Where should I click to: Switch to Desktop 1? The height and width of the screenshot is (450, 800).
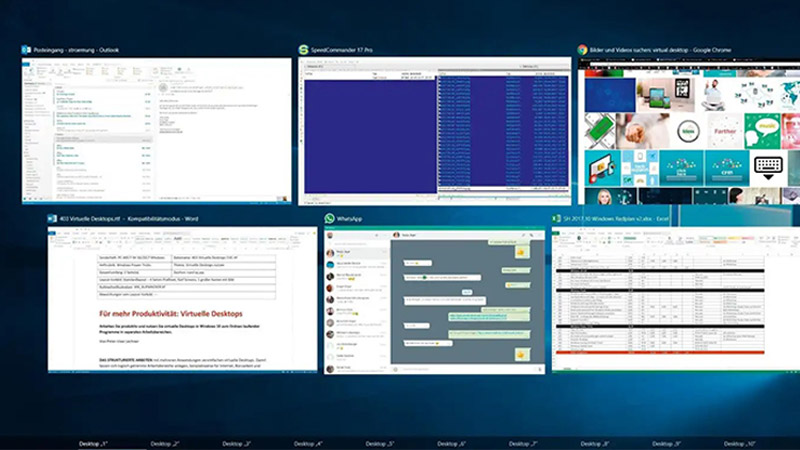click(93, 442)
